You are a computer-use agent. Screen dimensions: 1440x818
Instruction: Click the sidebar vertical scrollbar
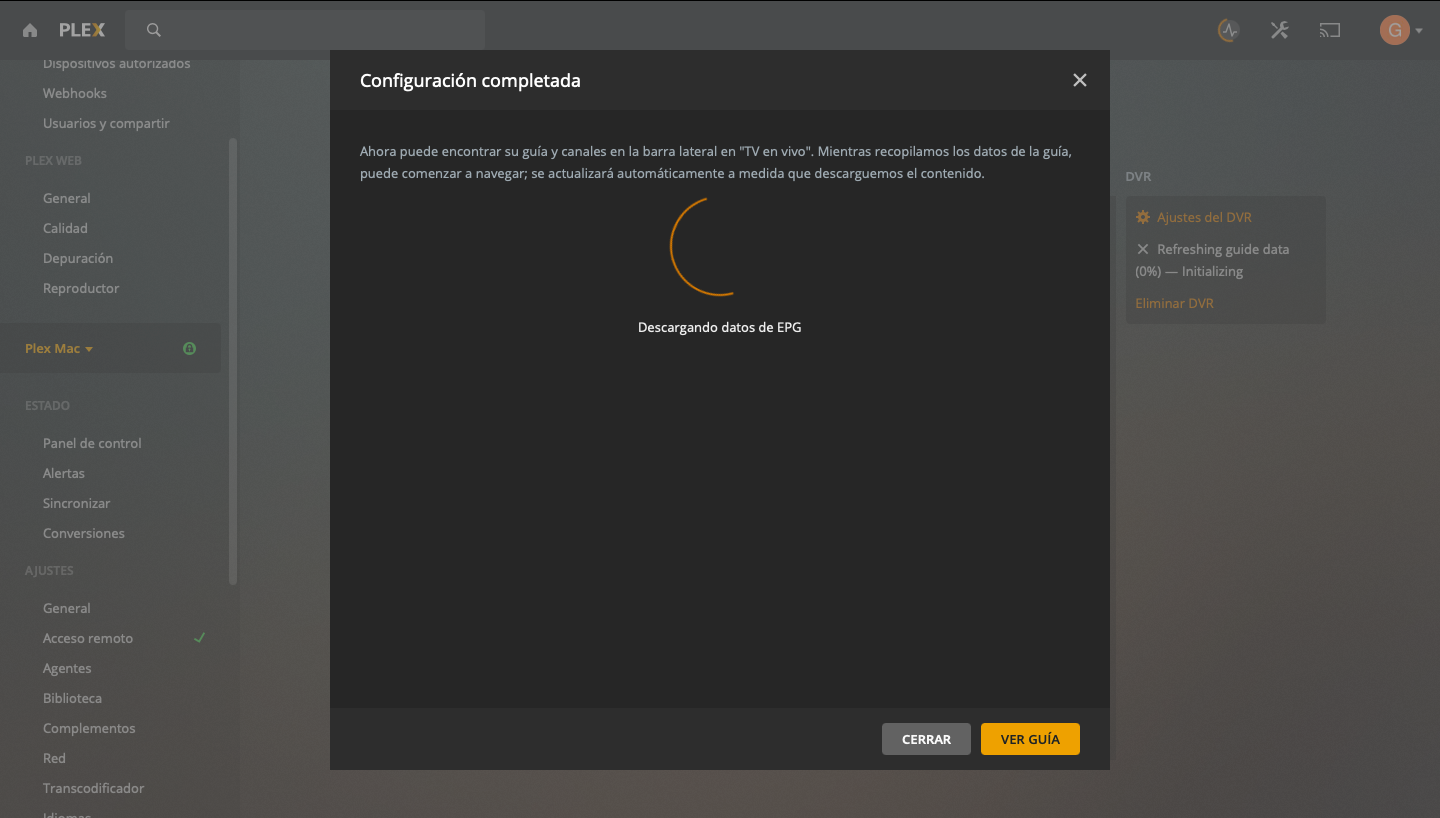click(233, 360)
